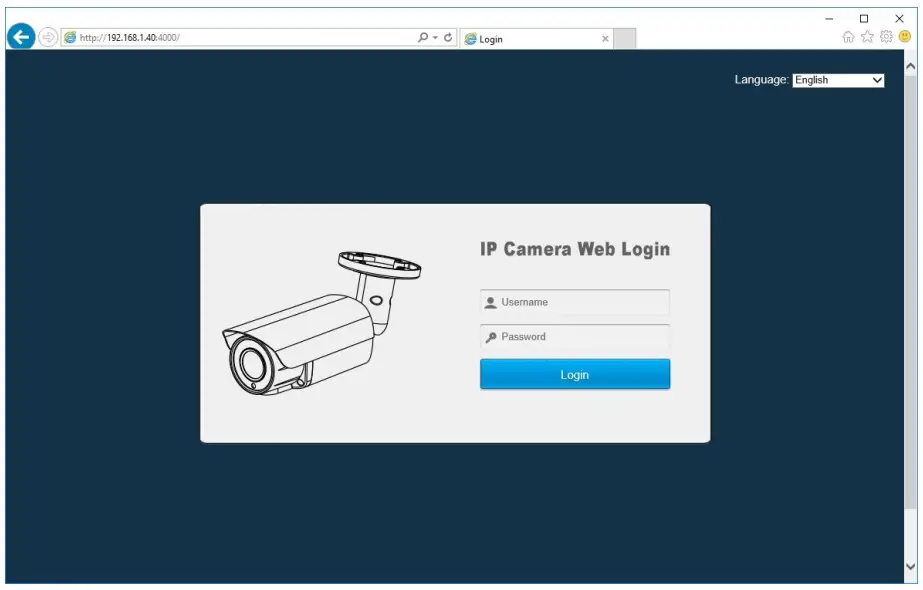Click the 'IP Camera Web Login' heading

pos(575,249)
